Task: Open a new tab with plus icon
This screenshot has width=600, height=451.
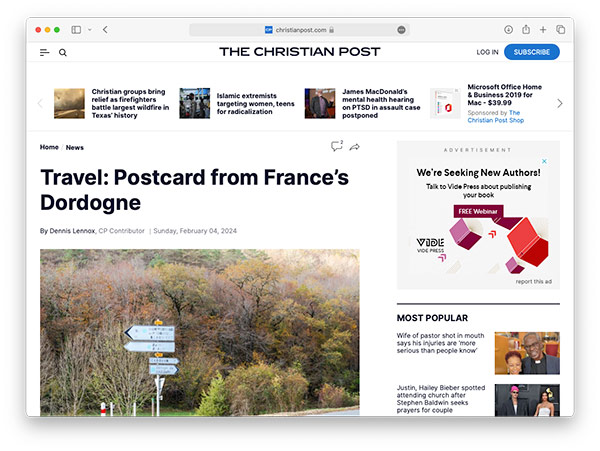Action: point(543,29)
